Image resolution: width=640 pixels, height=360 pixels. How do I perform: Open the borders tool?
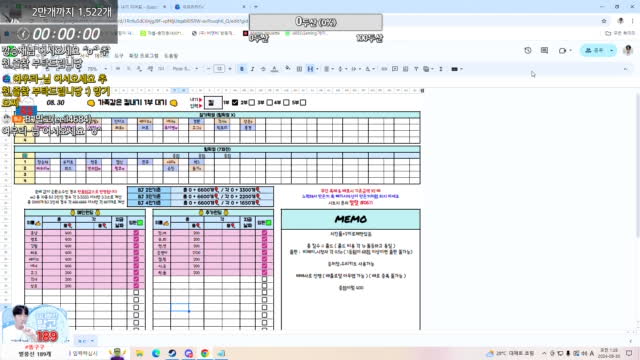(299, 69)
